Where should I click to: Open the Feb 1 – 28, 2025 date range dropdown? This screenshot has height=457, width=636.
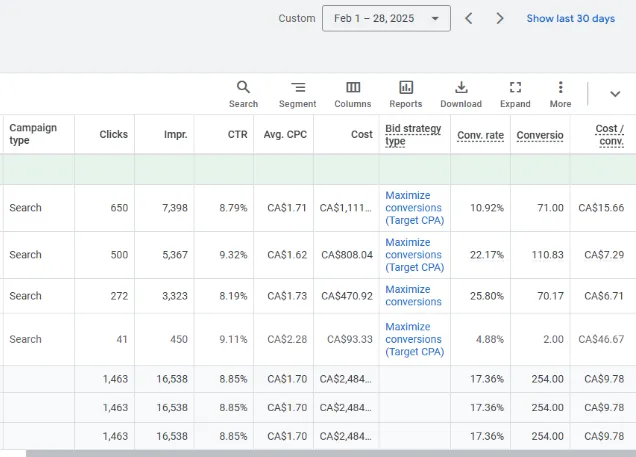click(386, 18)
